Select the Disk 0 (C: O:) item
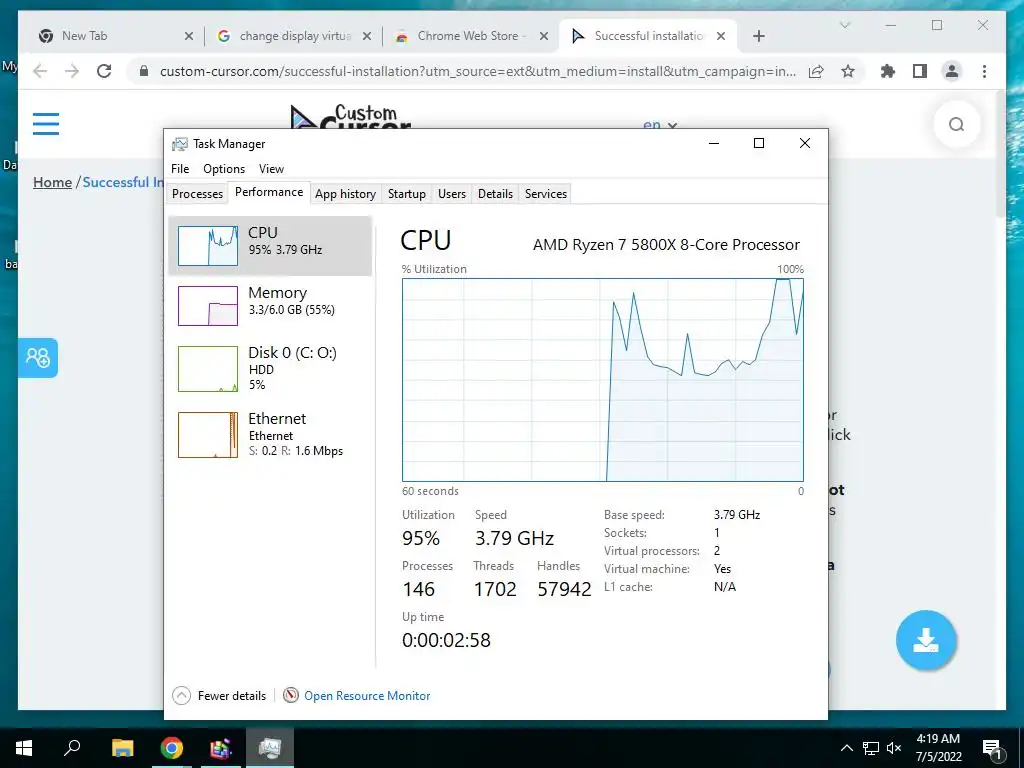This screenshot has height=768, width=1024. tap(270, 369)
